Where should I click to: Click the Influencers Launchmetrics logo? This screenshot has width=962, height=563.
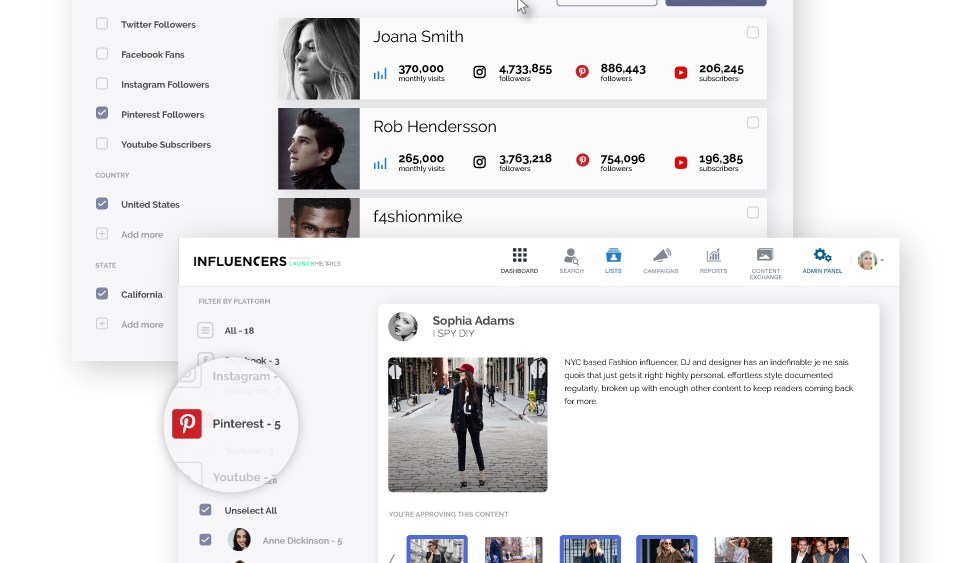pyautogui.click(x=267, y=261)
